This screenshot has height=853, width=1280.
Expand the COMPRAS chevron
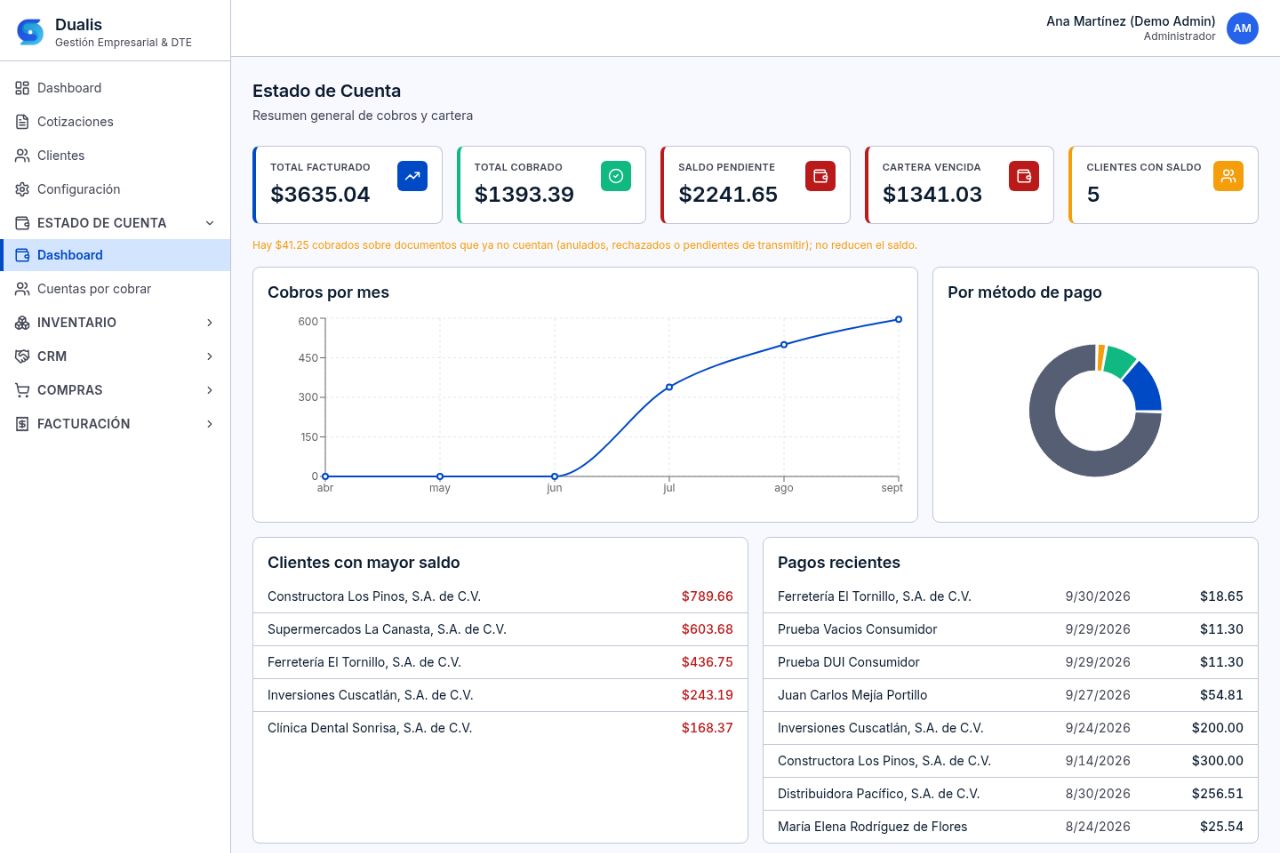click(x=209, y=390)
